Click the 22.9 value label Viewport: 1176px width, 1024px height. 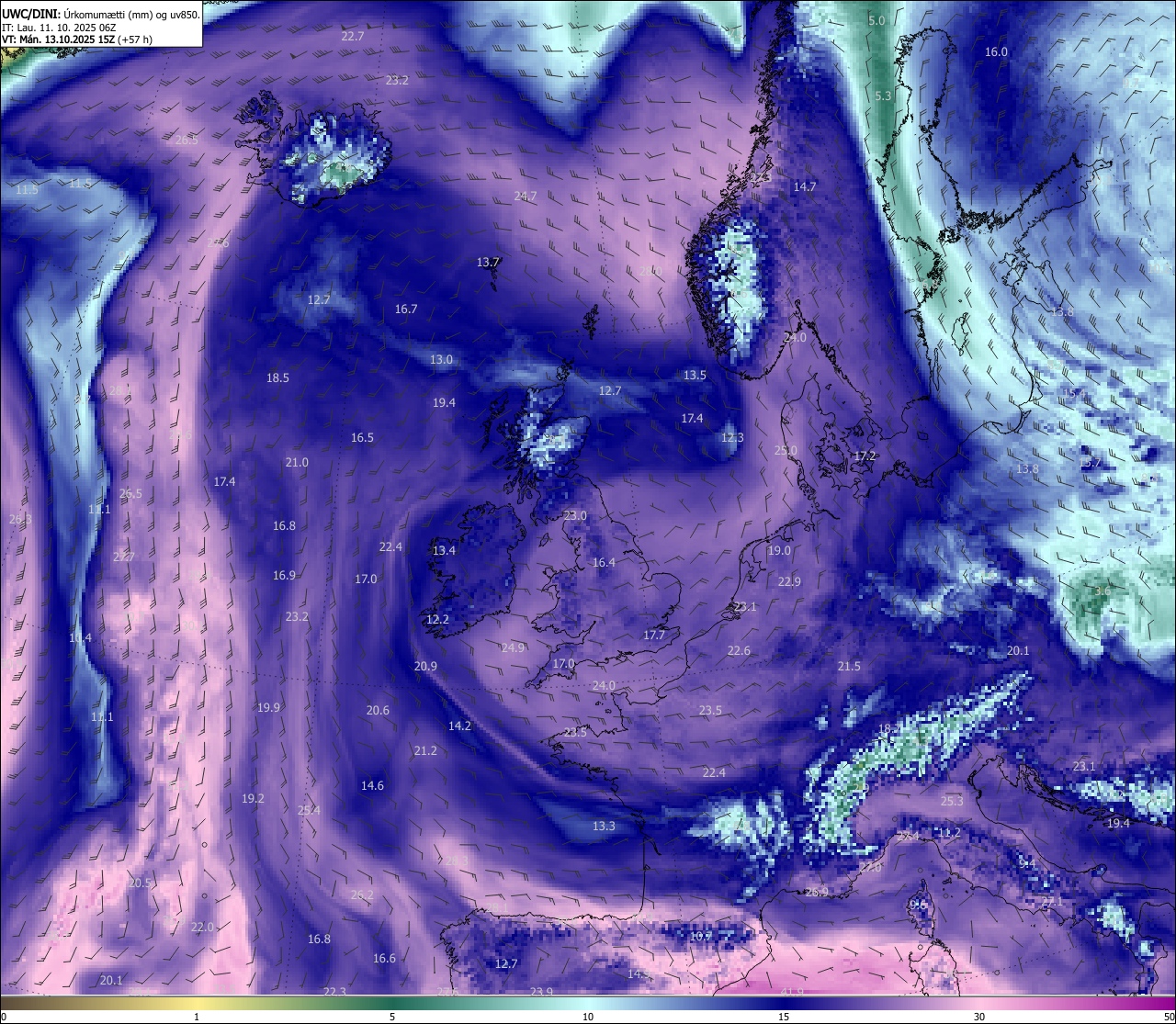tap(789, 582)
